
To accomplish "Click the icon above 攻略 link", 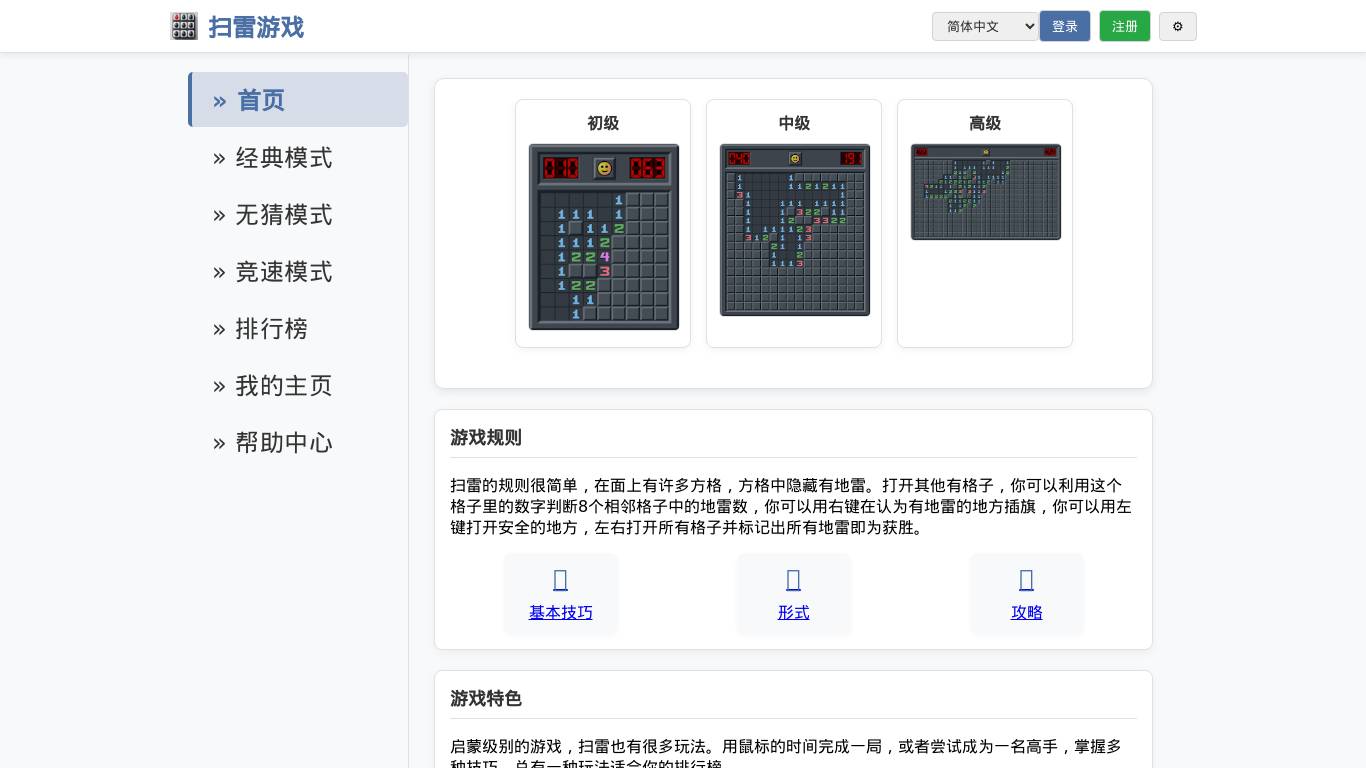I will tap(1026, 580).
